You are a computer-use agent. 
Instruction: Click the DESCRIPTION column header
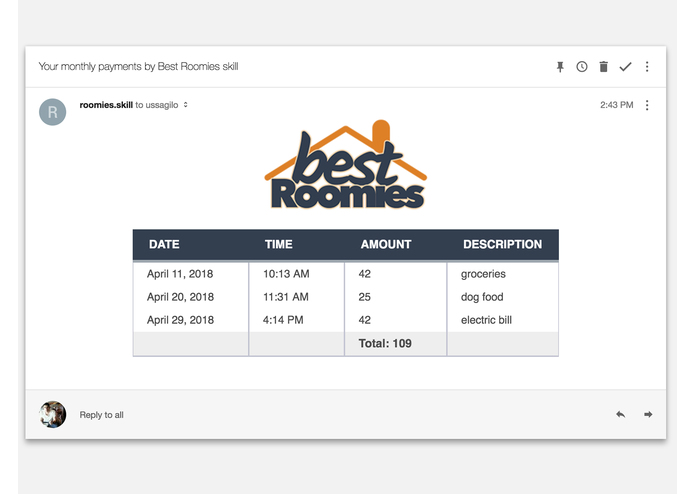502,244
